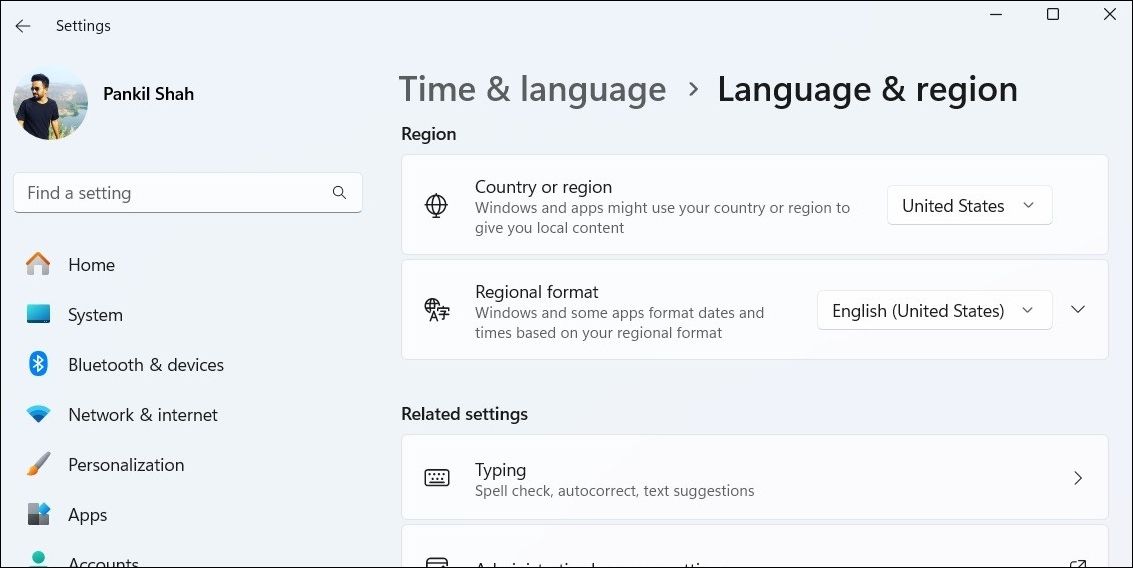The image size is (1133, 568).
Task: Click the Pankil Shah profile picture
Action: pyautogui.click(x=50, y=103)
